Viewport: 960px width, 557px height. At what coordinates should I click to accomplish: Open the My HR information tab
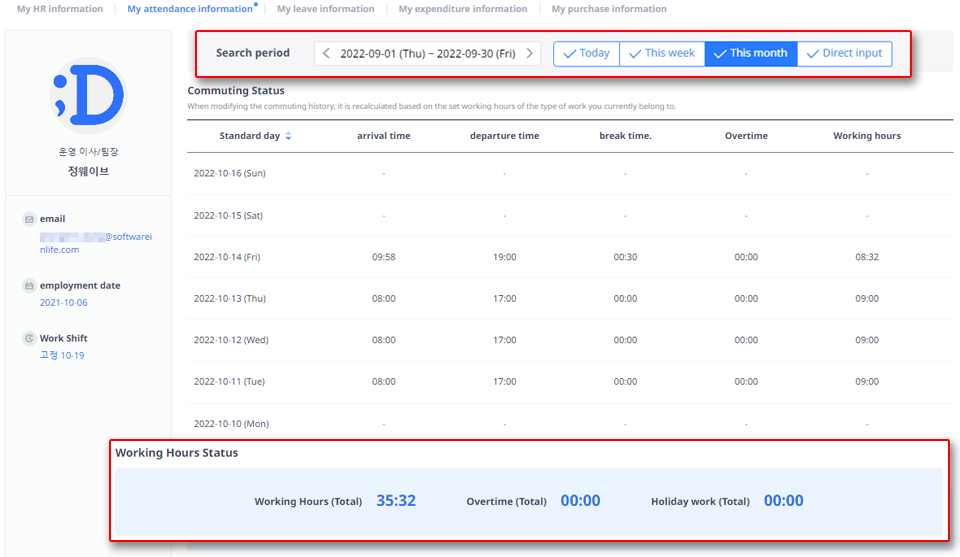(60, 9)
